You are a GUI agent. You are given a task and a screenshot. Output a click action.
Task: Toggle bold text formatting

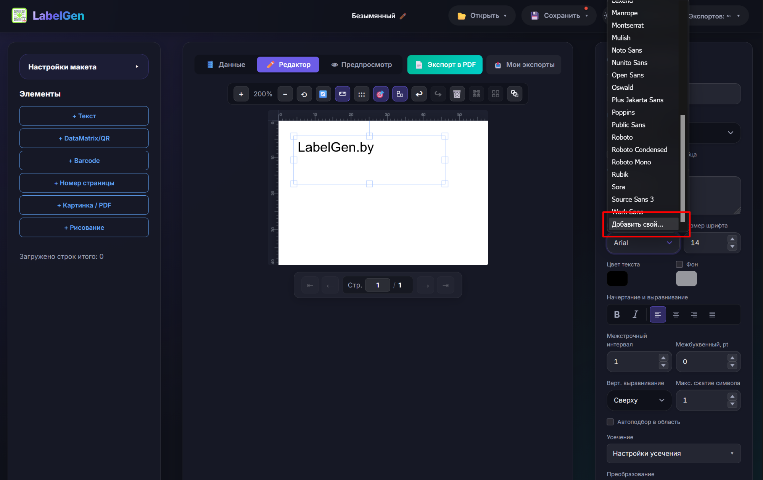pyautogui.click(x=617, y=314)
